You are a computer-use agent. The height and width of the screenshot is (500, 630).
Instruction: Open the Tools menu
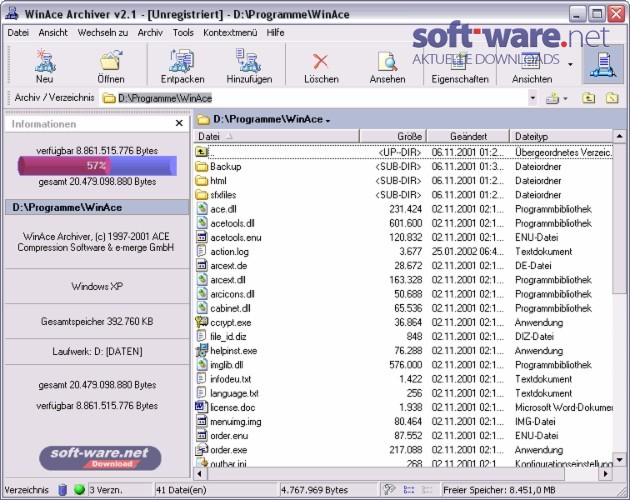tap(183, 33)
